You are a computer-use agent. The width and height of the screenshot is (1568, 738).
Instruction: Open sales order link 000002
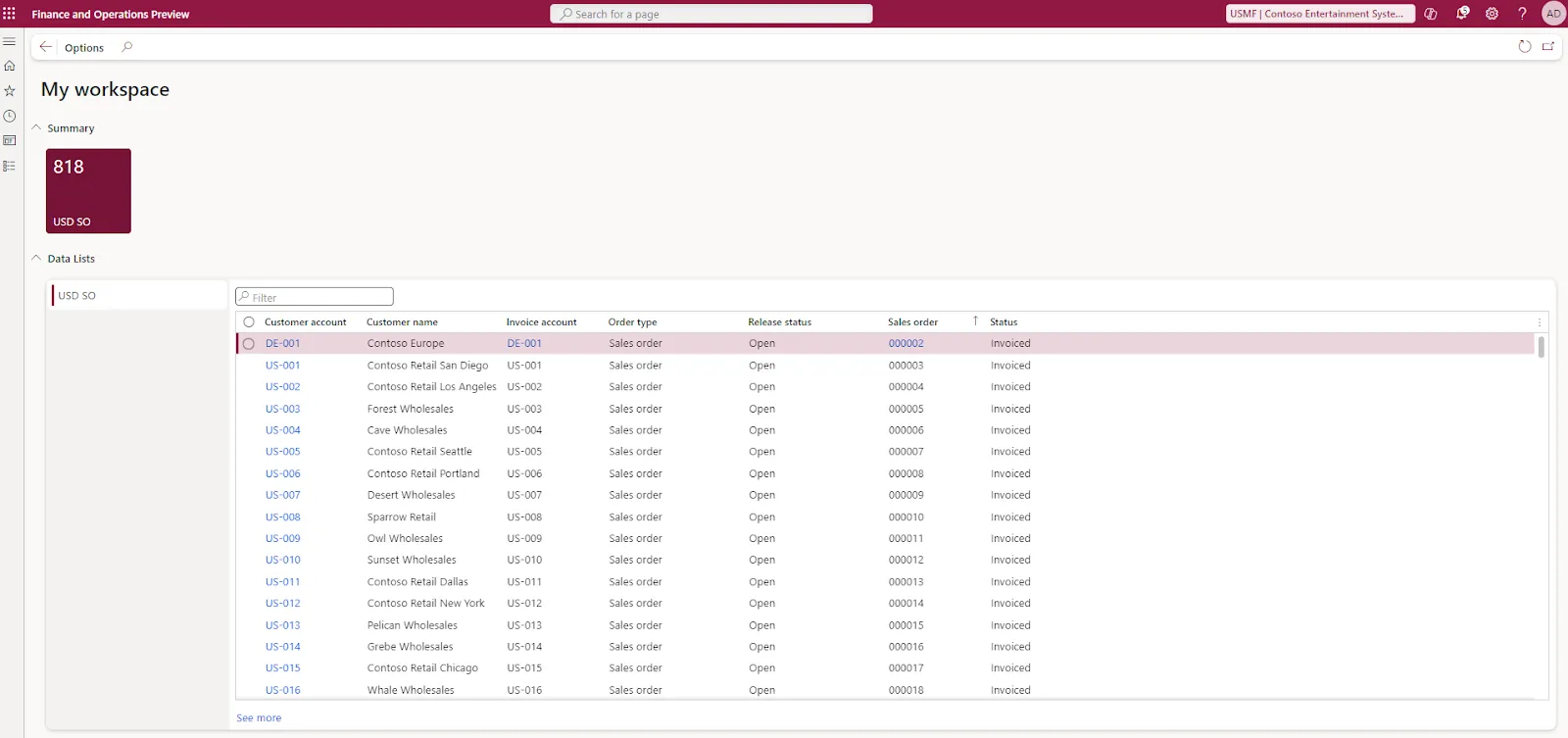coord(906,344)
